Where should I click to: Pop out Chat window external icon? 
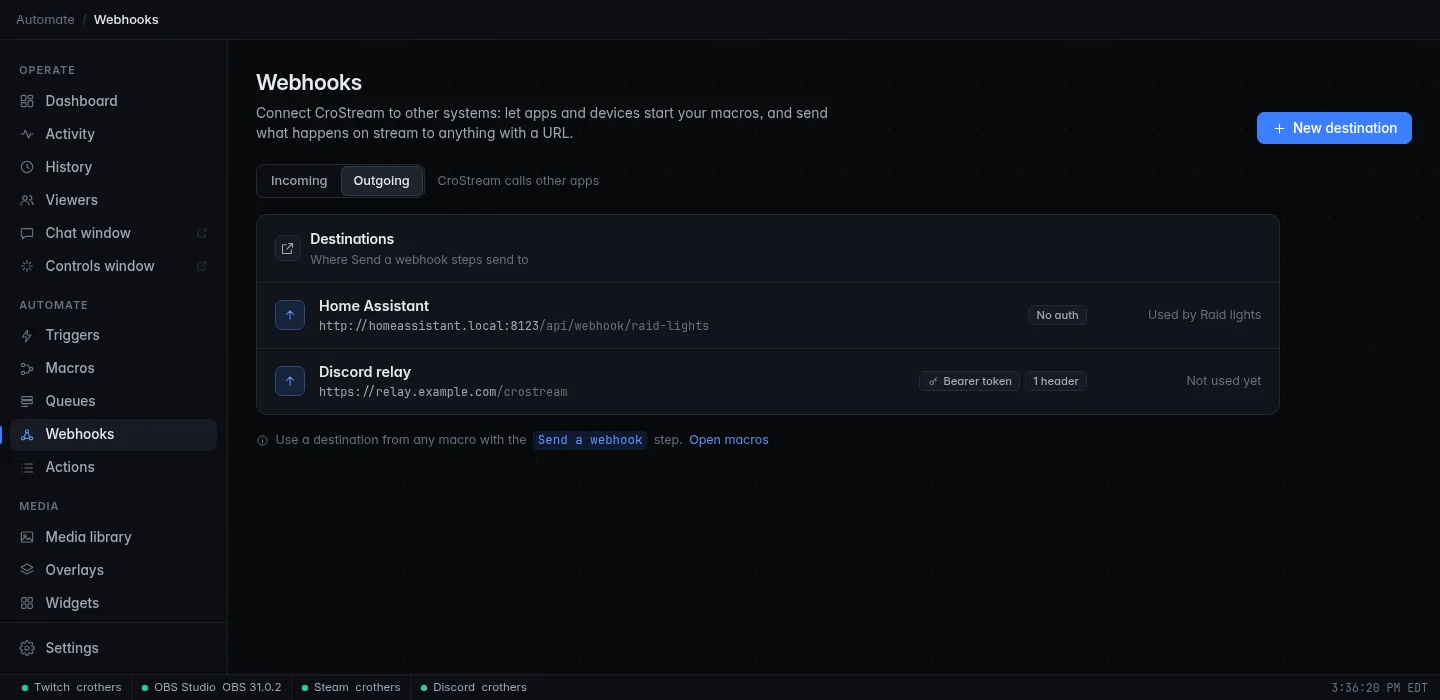click(202, 233)
